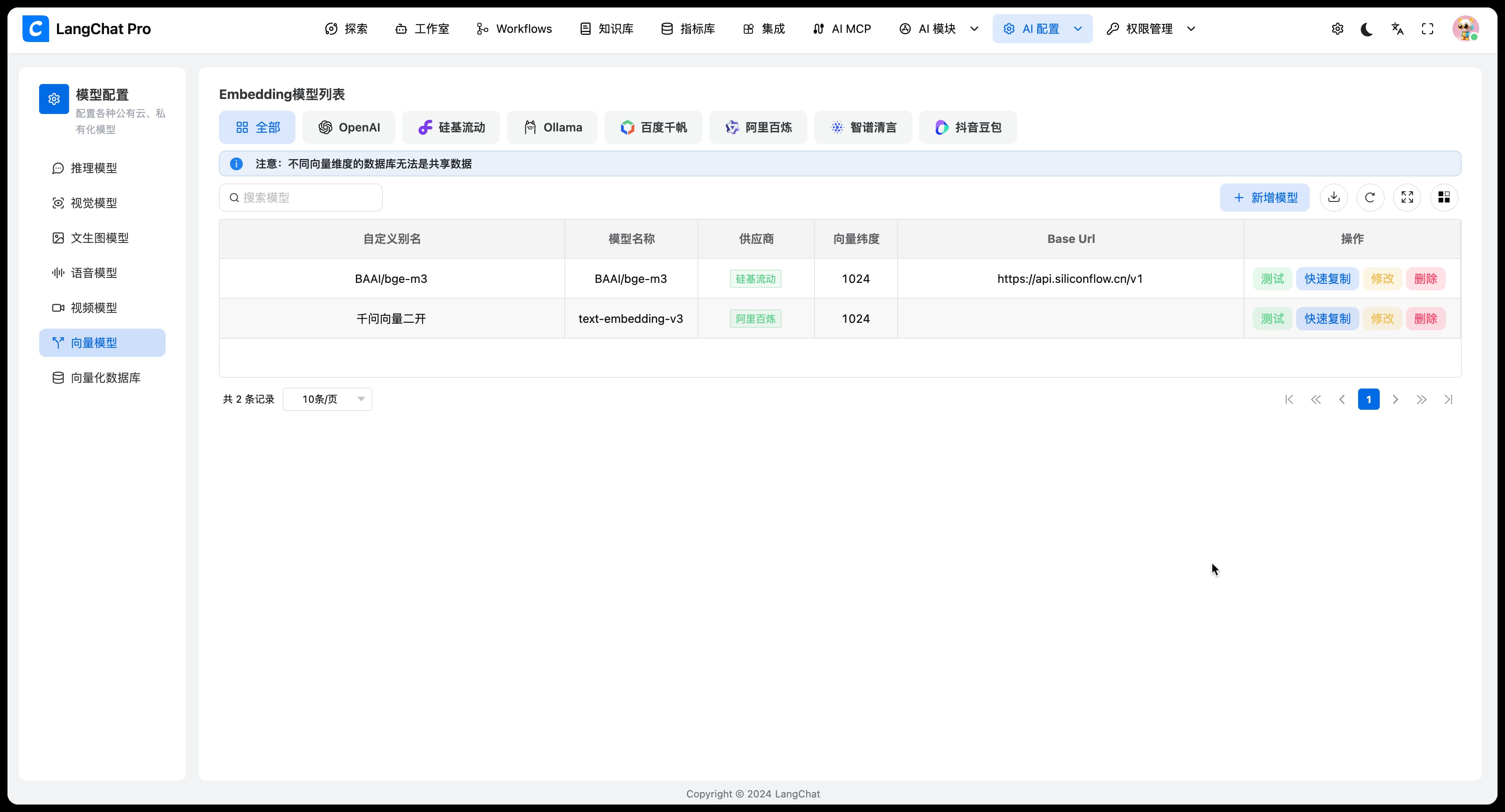
Task: Open 视觉模型 in sidebar
Action: point(102,203)
